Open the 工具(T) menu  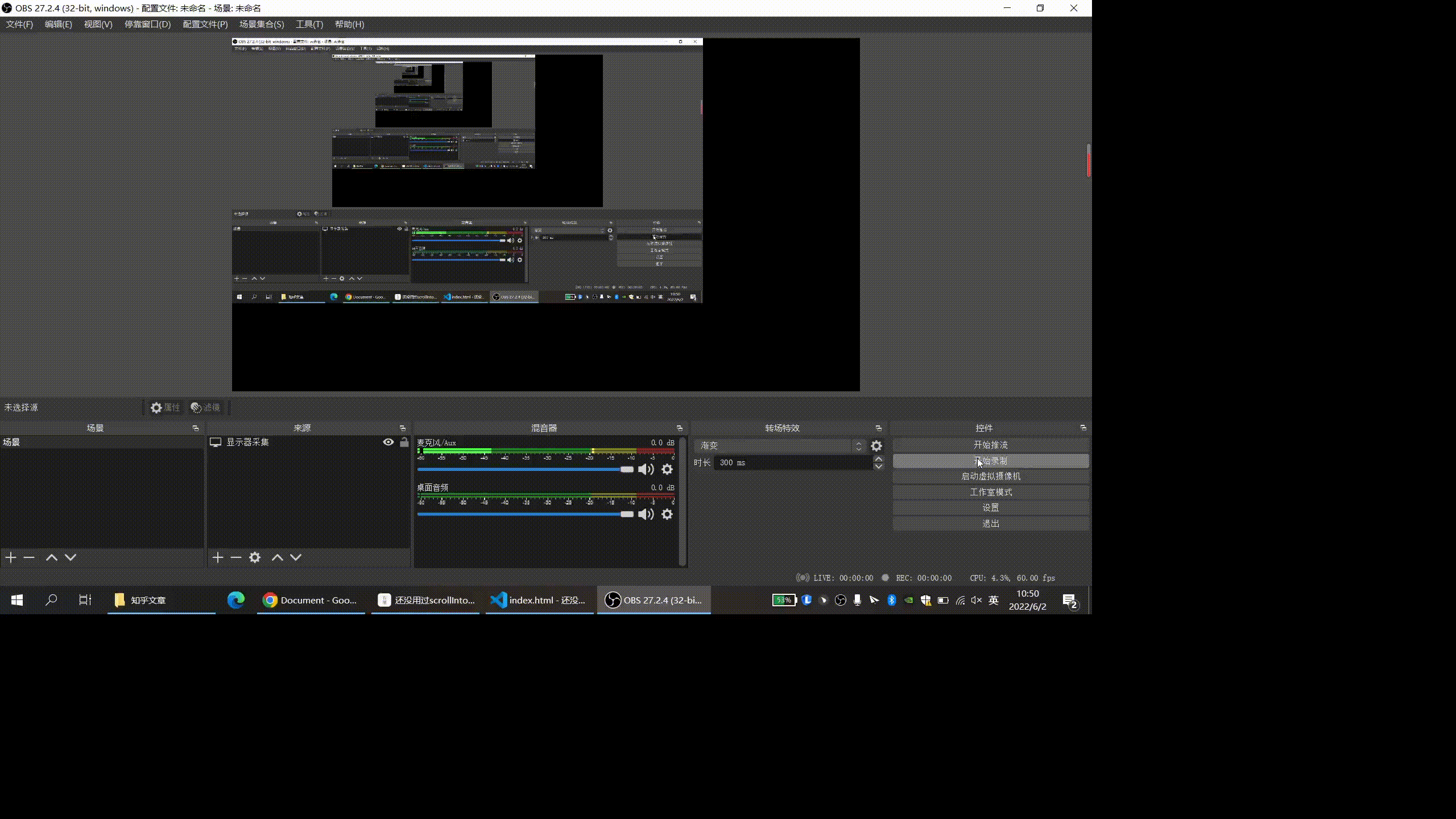point(309,24)
